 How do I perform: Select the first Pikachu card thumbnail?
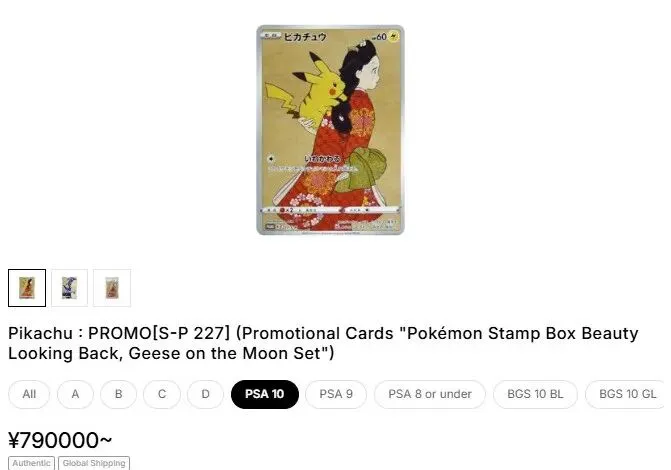(27, 288)
